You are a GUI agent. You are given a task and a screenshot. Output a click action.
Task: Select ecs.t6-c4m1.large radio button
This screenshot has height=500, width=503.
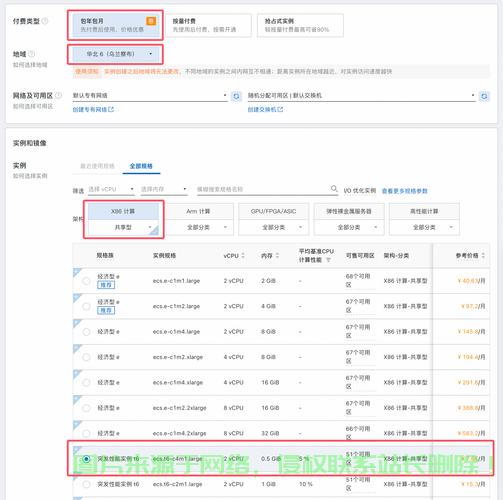[x=86, y=459]
